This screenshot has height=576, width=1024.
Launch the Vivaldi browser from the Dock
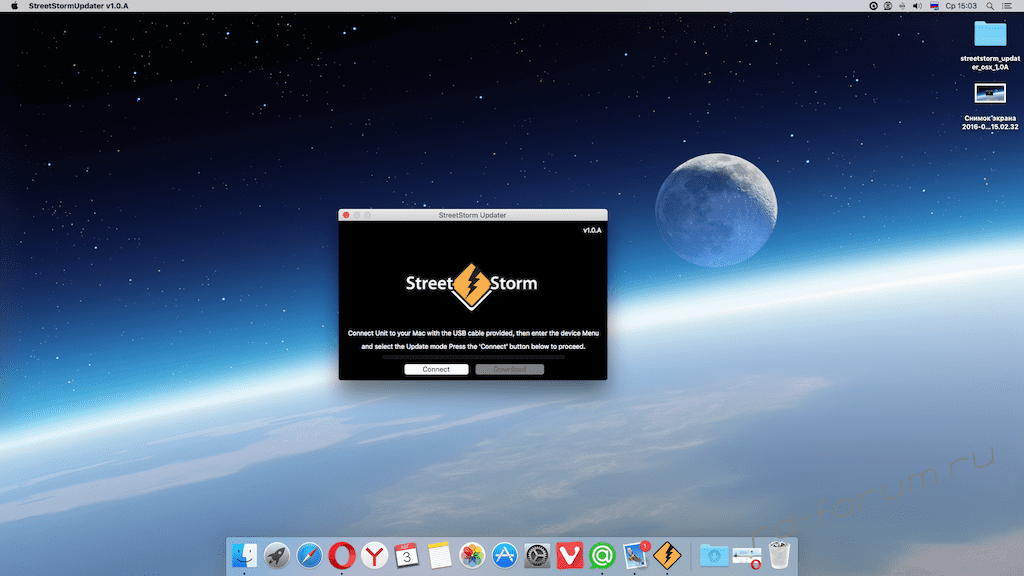[x=569, y=556]
